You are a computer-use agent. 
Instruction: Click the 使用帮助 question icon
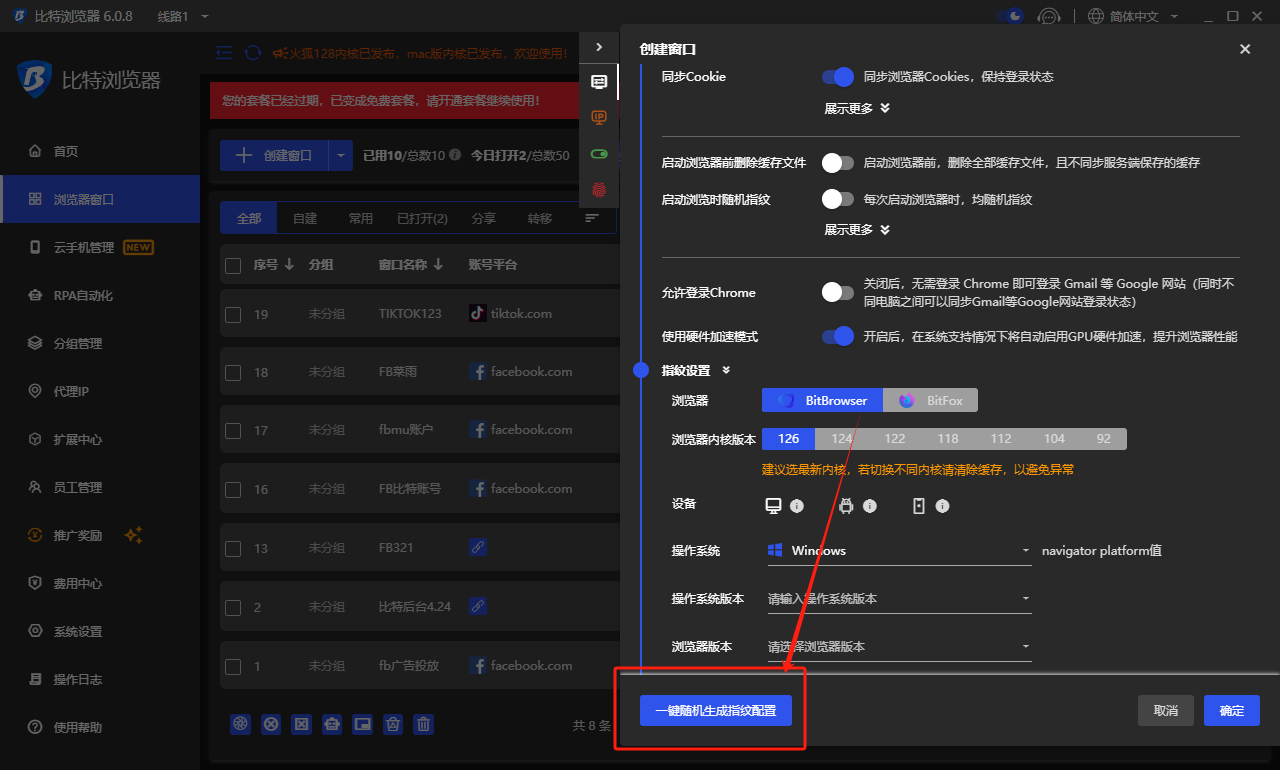(35, 727)
